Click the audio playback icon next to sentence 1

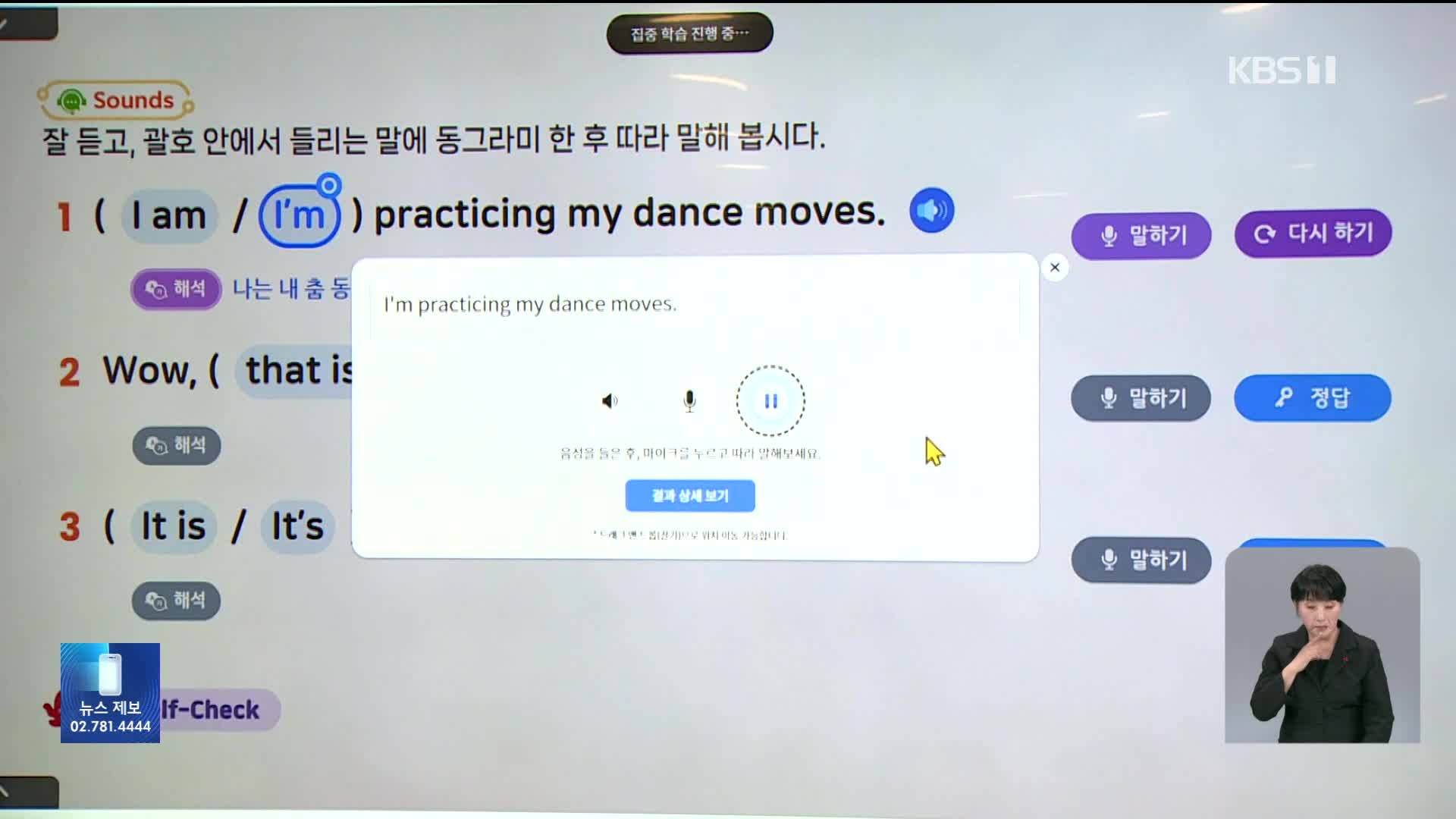[x=929, y=209]
